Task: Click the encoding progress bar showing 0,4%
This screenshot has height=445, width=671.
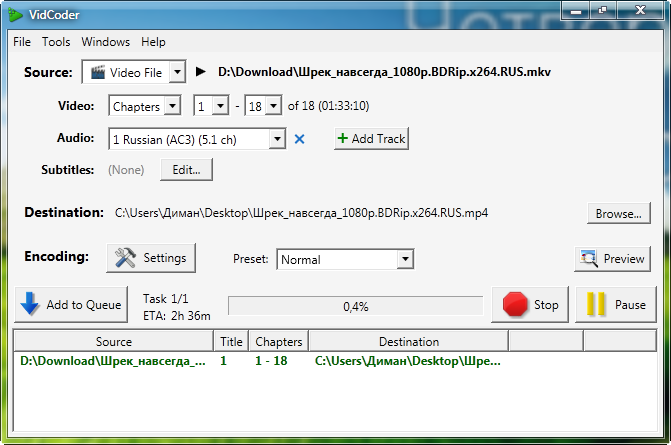Action: (355, 306)
